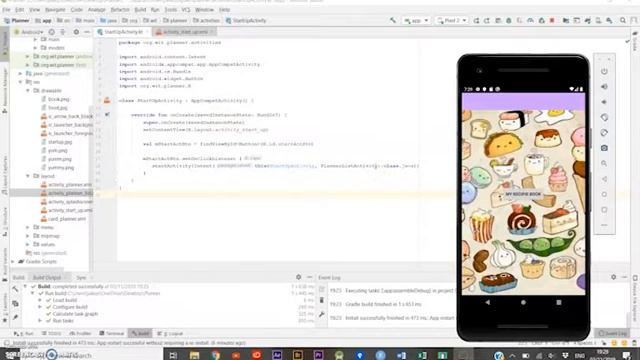Expand the Load build node

(40, 300)
